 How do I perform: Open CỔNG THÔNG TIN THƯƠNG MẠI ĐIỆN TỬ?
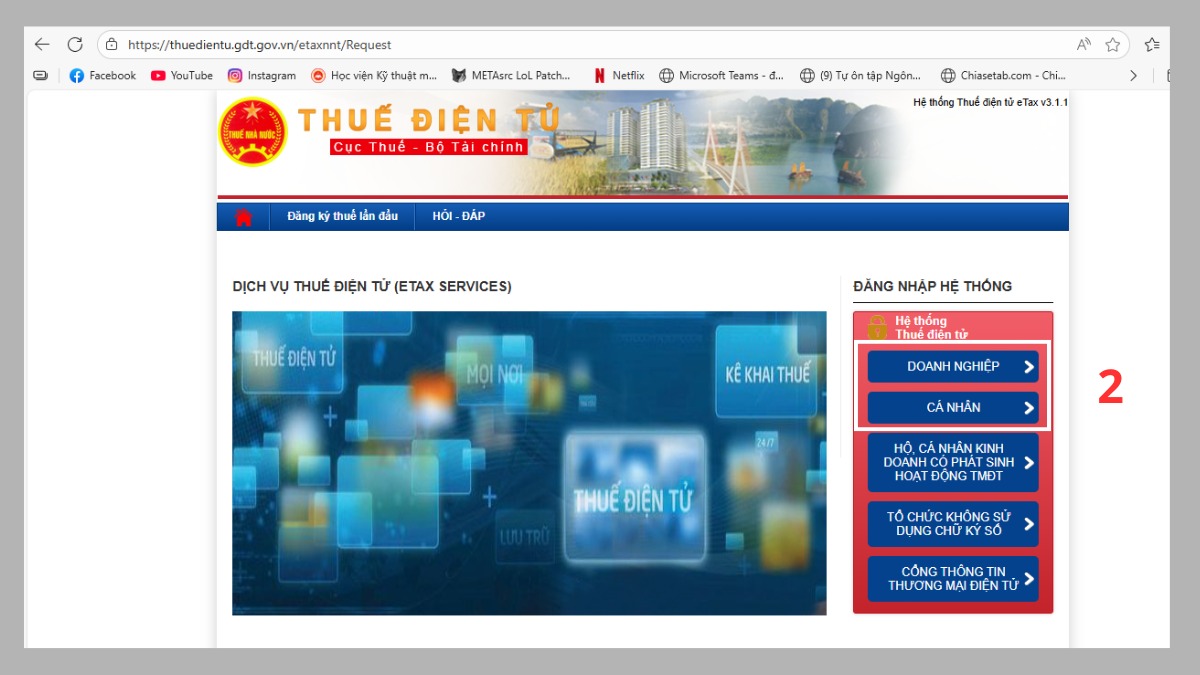tap(953, 578)
